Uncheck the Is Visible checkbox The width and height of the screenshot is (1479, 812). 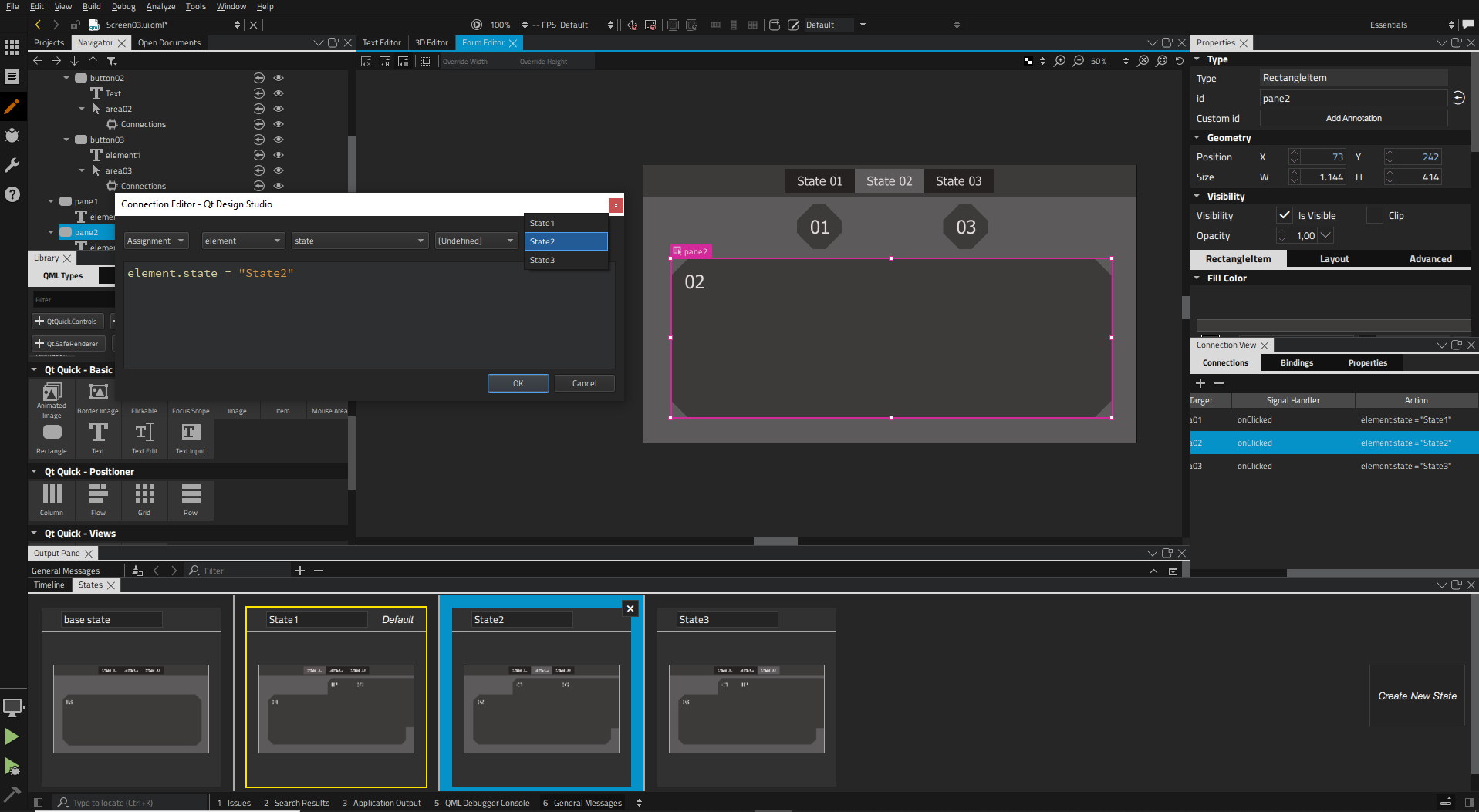(x=1284, y=216)
